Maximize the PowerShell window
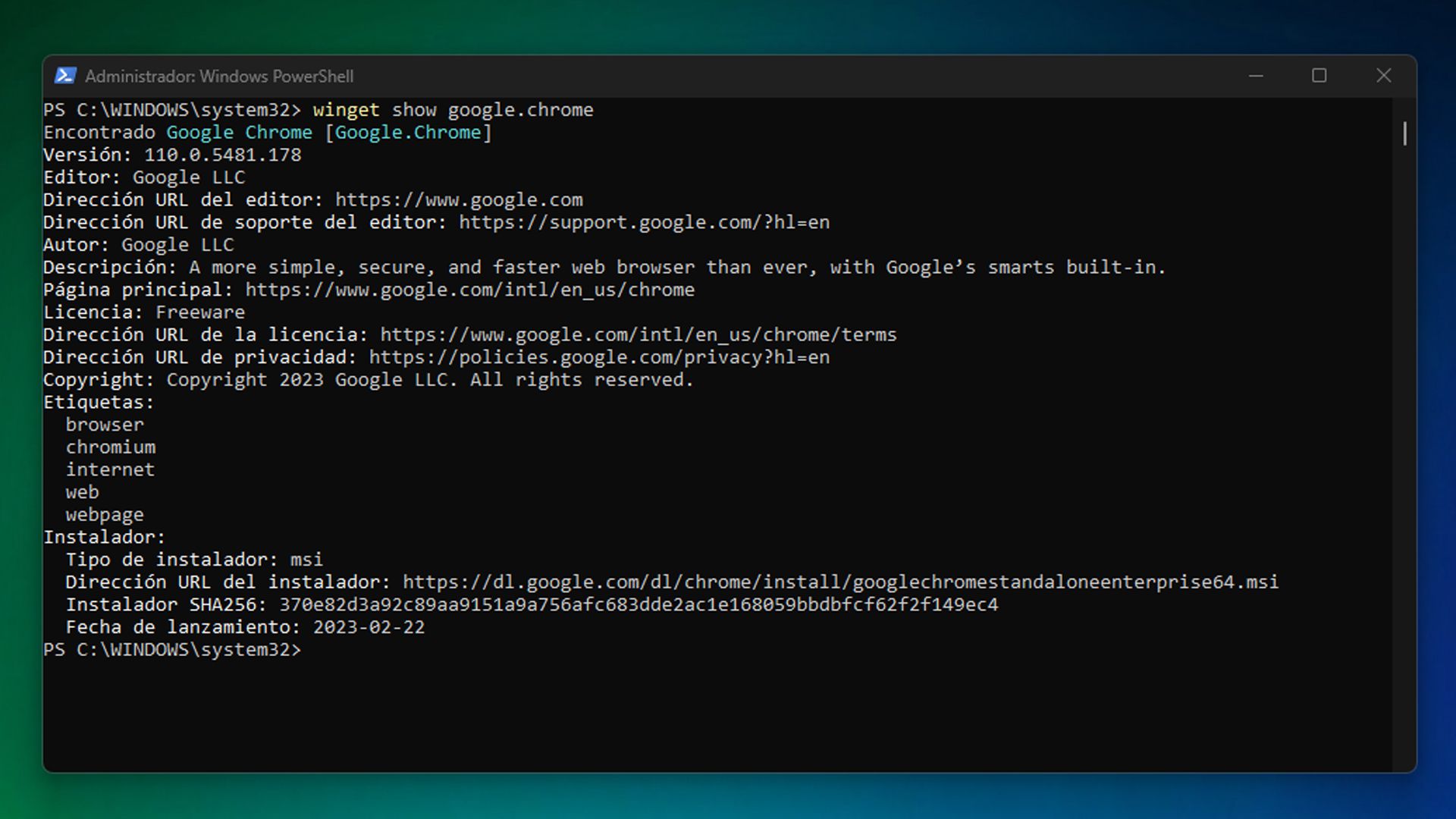1456x819 pixels. 1319,76
